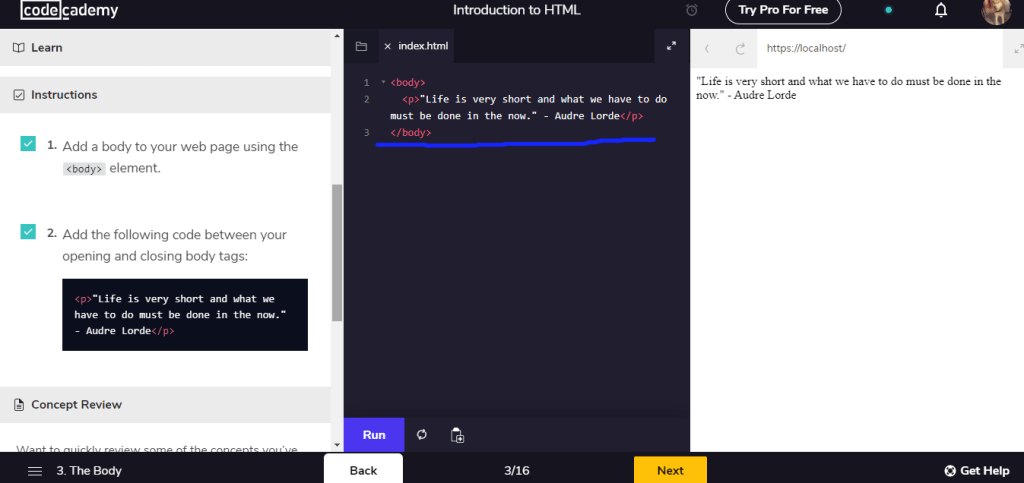
Task: Toggle the checkbox for instruction step 2
Action: (x=29, y=232)
